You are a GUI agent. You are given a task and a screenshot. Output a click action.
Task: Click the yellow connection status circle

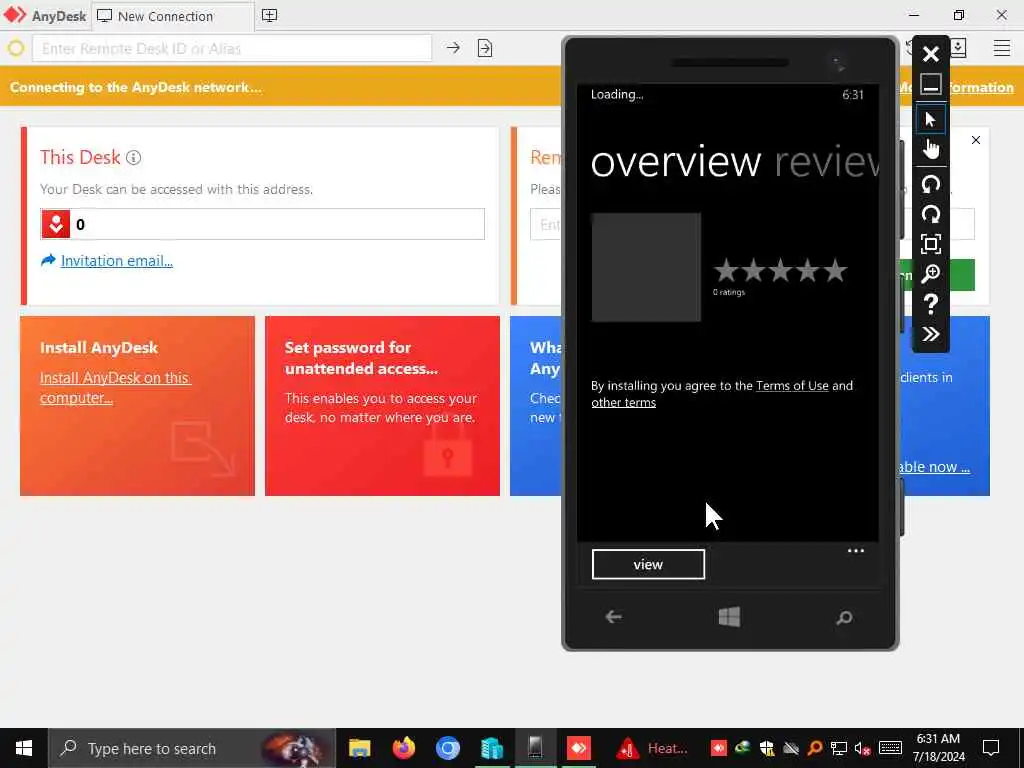(x=16, y=48)
